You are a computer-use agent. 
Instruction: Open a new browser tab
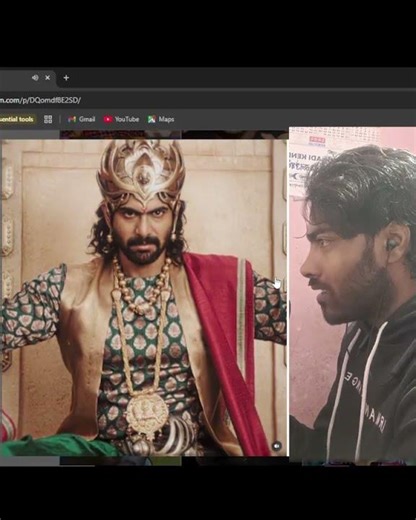pos(66,78)
